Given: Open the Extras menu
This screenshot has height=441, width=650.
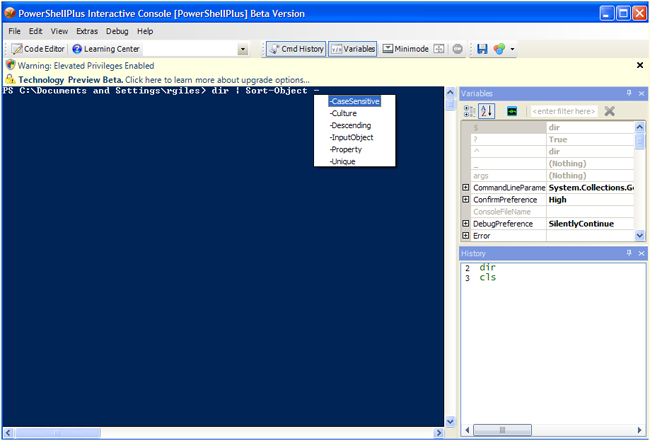Looking at the screenshot, I should pyautogui.click(x=87, y=31).
